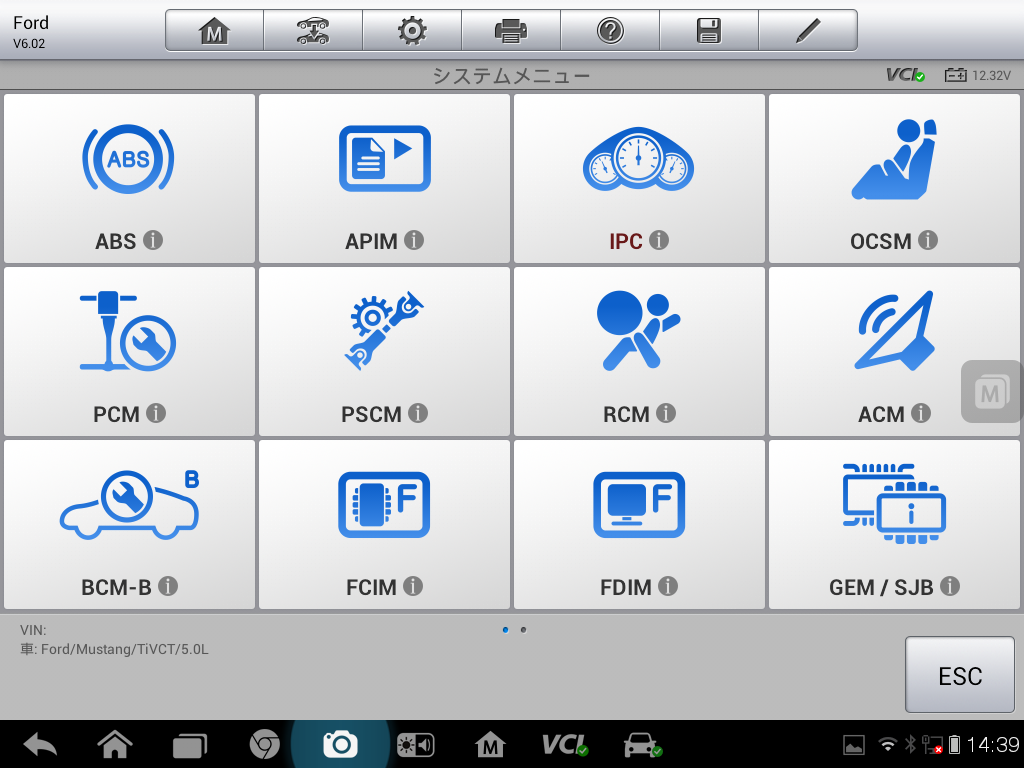Select the PCM powertrain tile
This screenshot has height=768, width=1024.
point(129,351)
